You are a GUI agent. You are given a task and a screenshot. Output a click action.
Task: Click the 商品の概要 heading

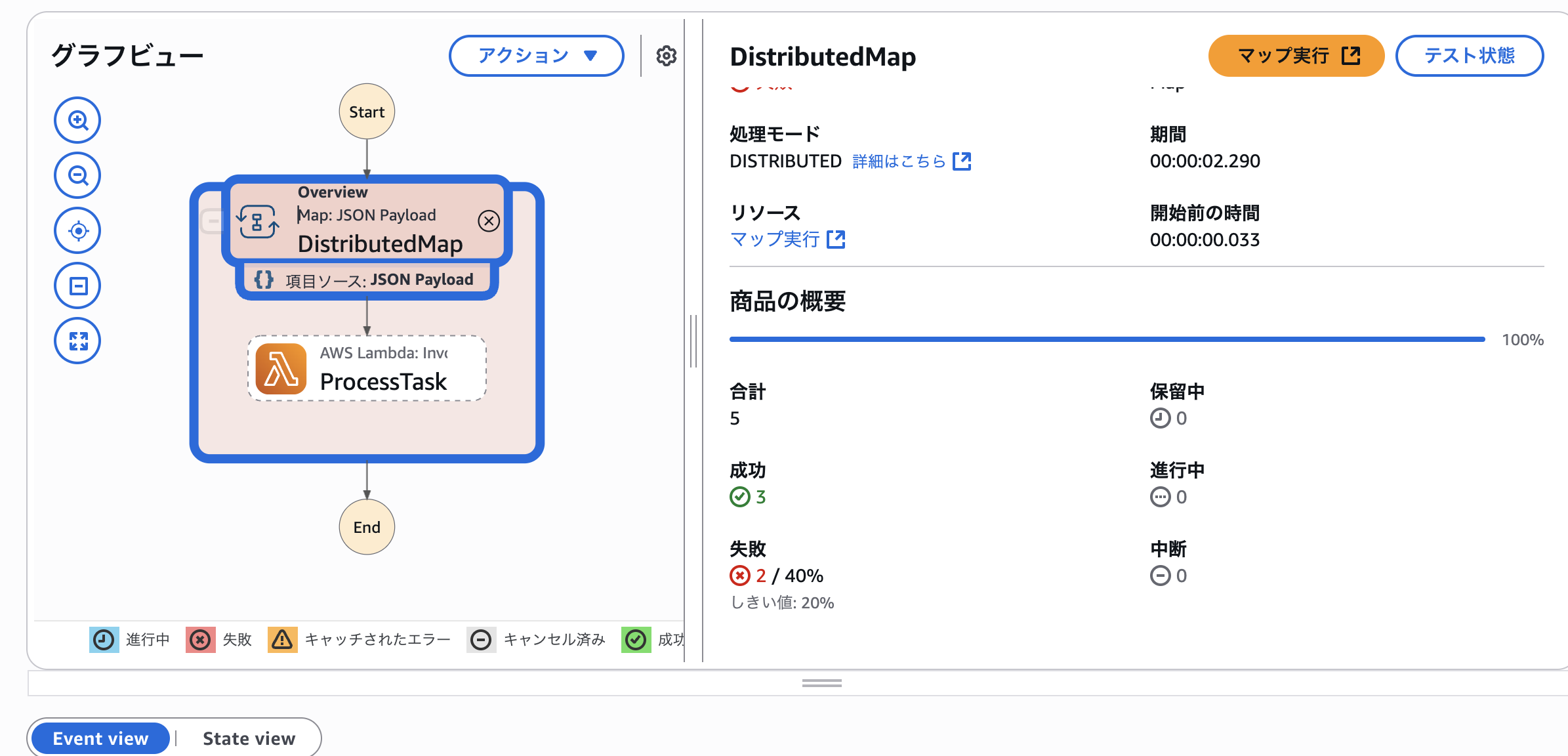coord(787,301)
